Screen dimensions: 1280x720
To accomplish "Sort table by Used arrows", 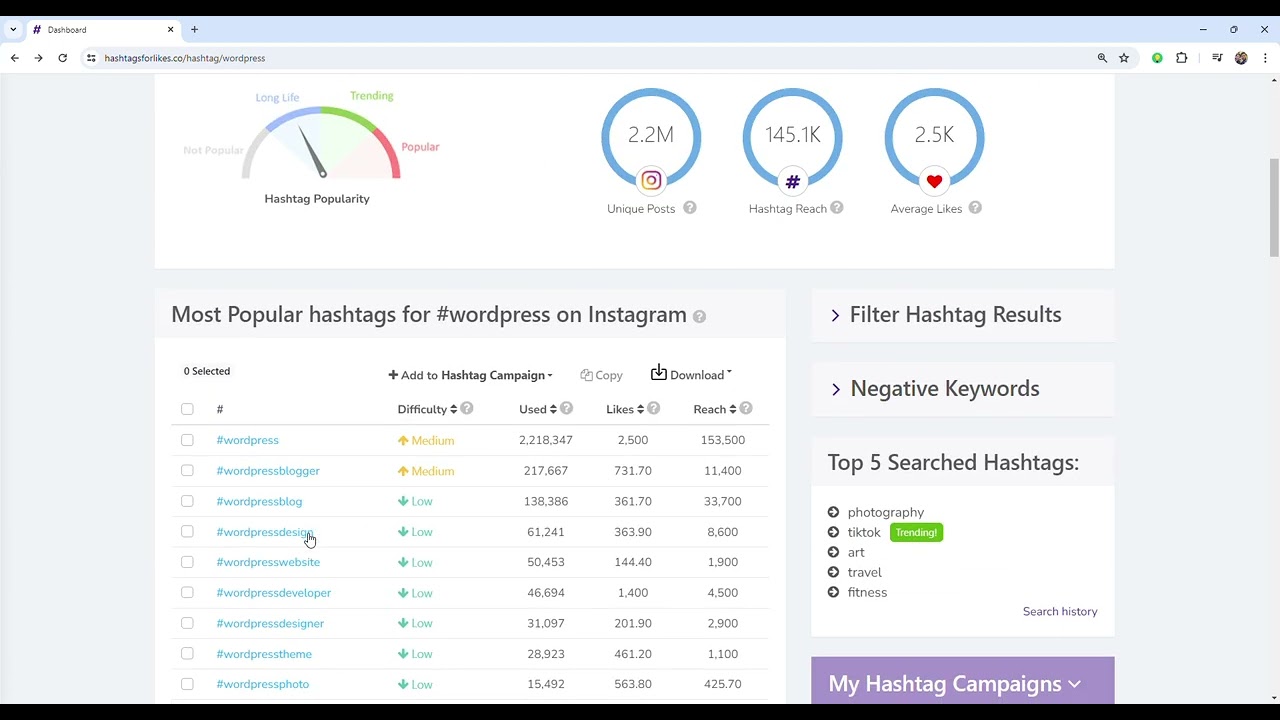I will [553, 409].
